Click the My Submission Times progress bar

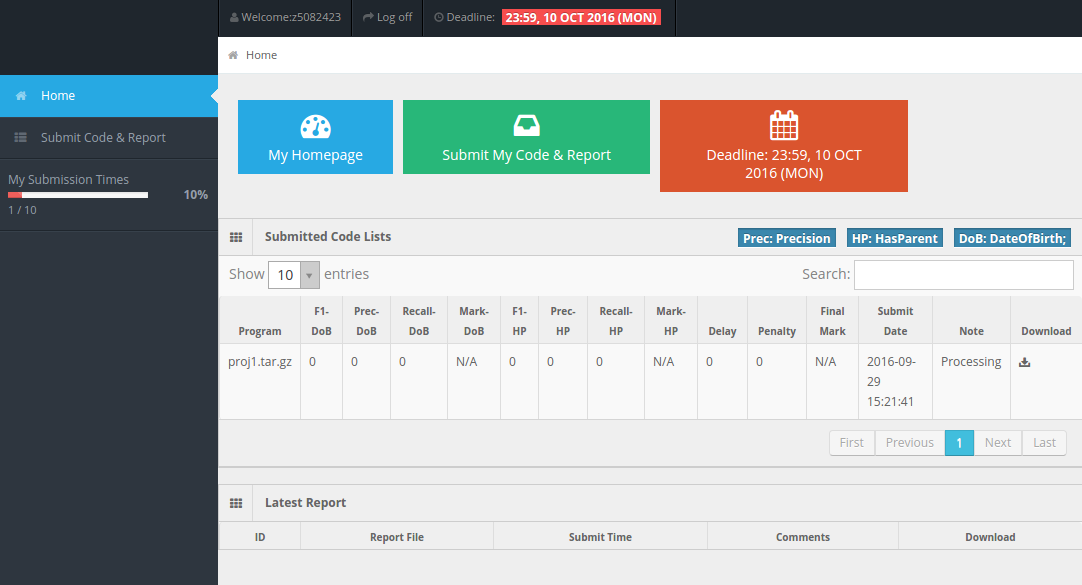click(x=78, y=195)
